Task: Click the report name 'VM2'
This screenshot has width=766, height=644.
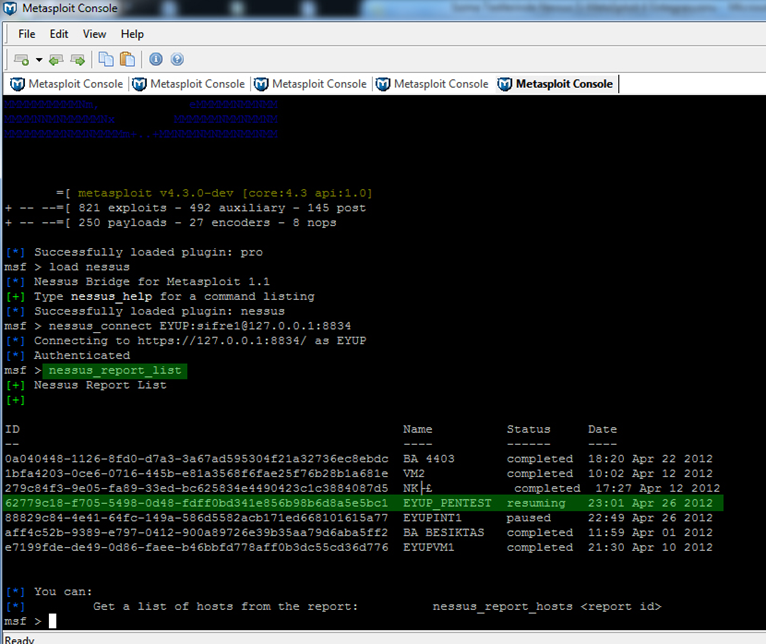Action: click(414, 473)
